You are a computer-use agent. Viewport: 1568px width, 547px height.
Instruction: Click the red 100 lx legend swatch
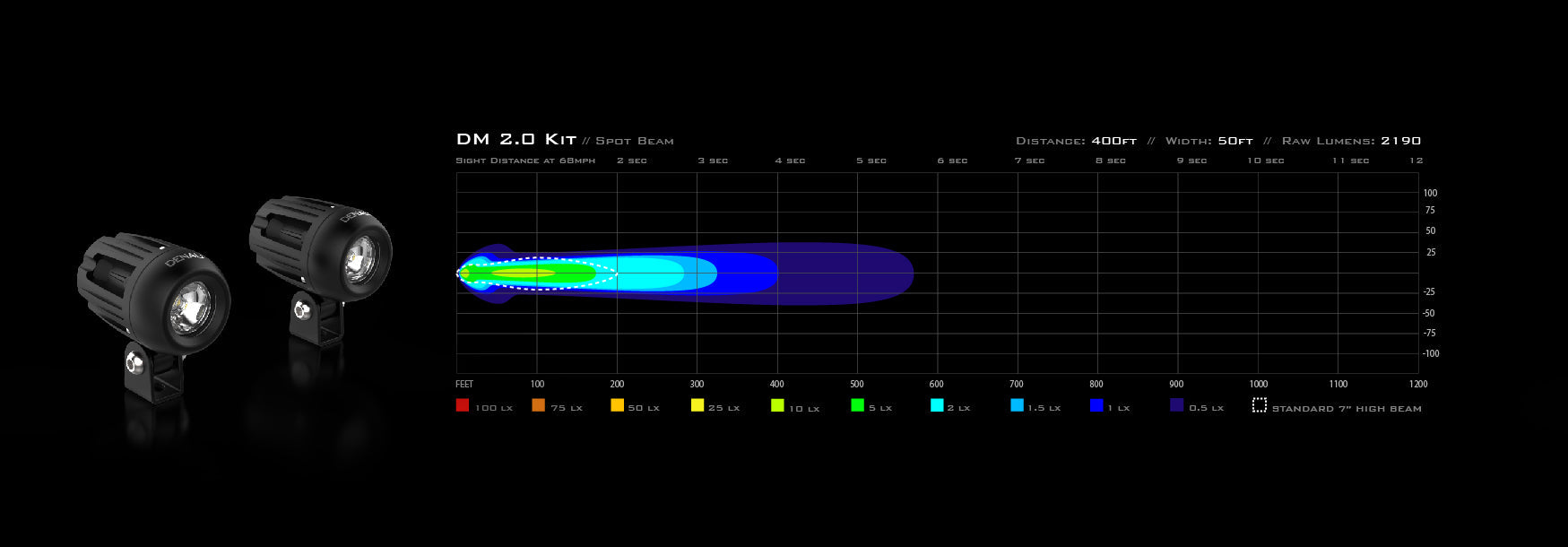[x=463, y=405]
